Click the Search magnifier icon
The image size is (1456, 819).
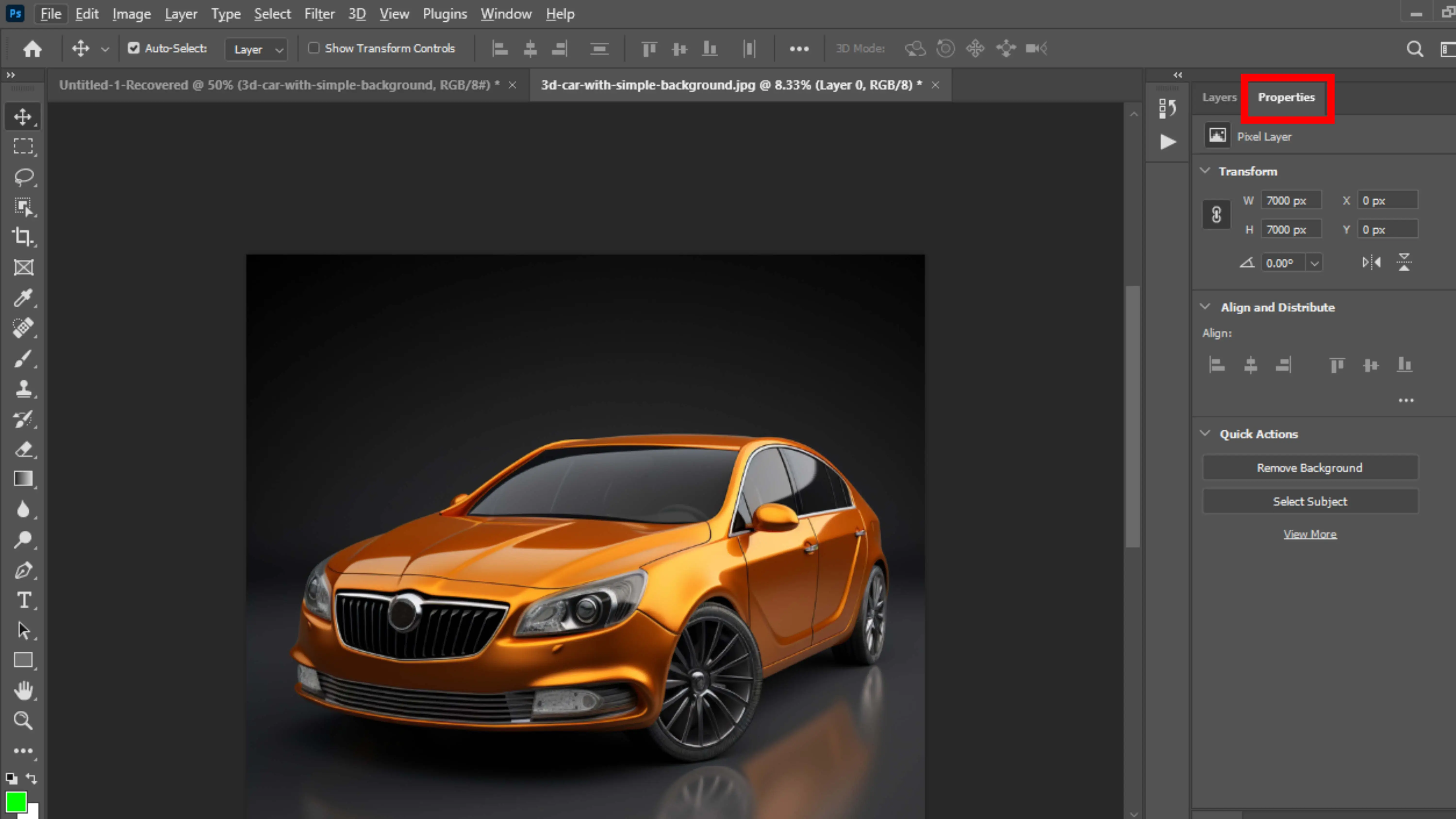click(1415, 49)
